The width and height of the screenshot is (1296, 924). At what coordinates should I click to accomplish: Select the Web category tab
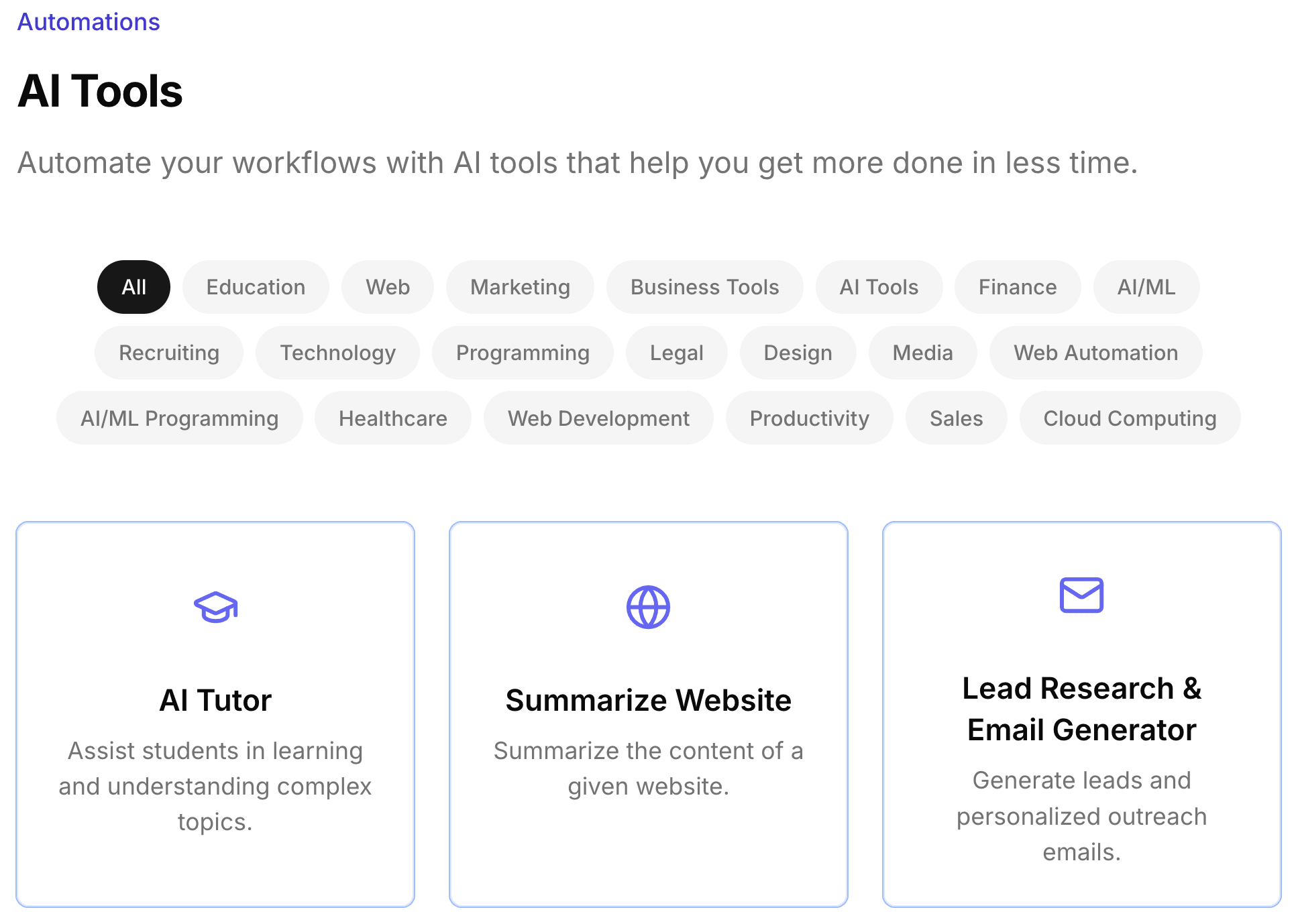coord(388,287)
